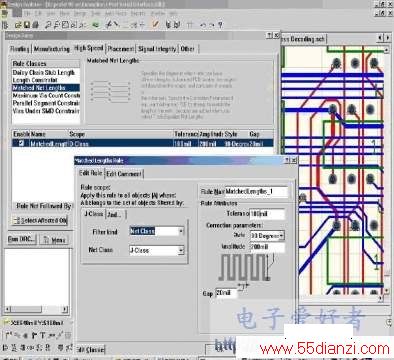The image size is (394, 360).
Task: Click the Save toolbar icon
Action: (27, 25)
